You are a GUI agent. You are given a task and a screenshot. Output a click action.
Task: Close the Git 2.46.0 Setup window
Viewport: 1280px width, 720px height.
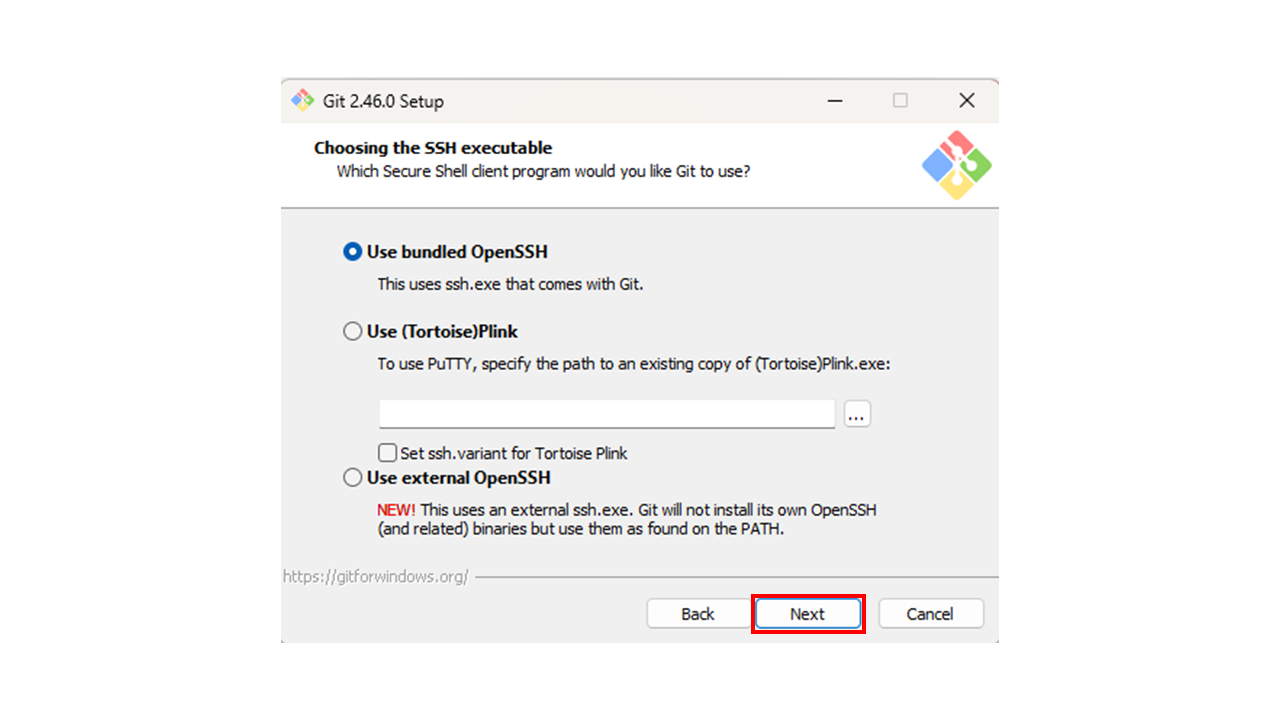(966, 101)
